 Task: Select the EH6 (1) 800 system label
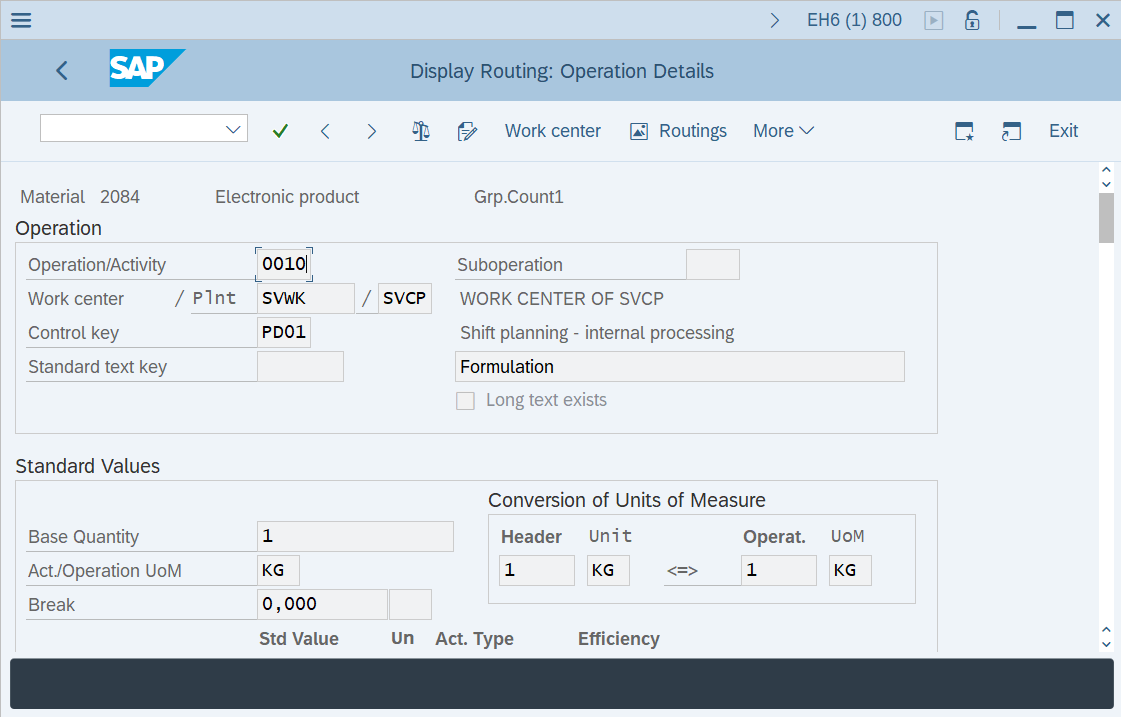coord(854,19)
